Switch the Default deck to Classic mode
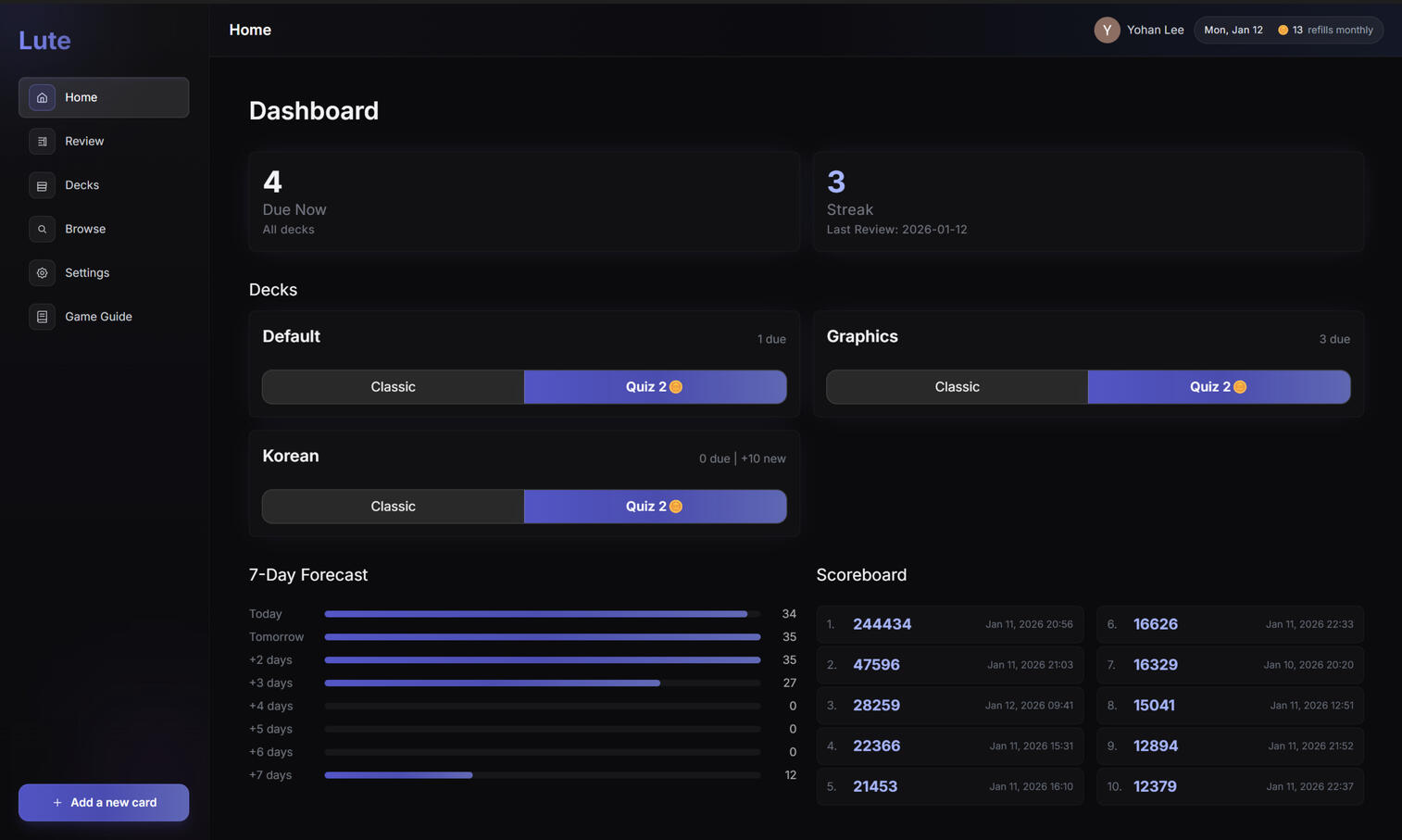 pos(393,386)
